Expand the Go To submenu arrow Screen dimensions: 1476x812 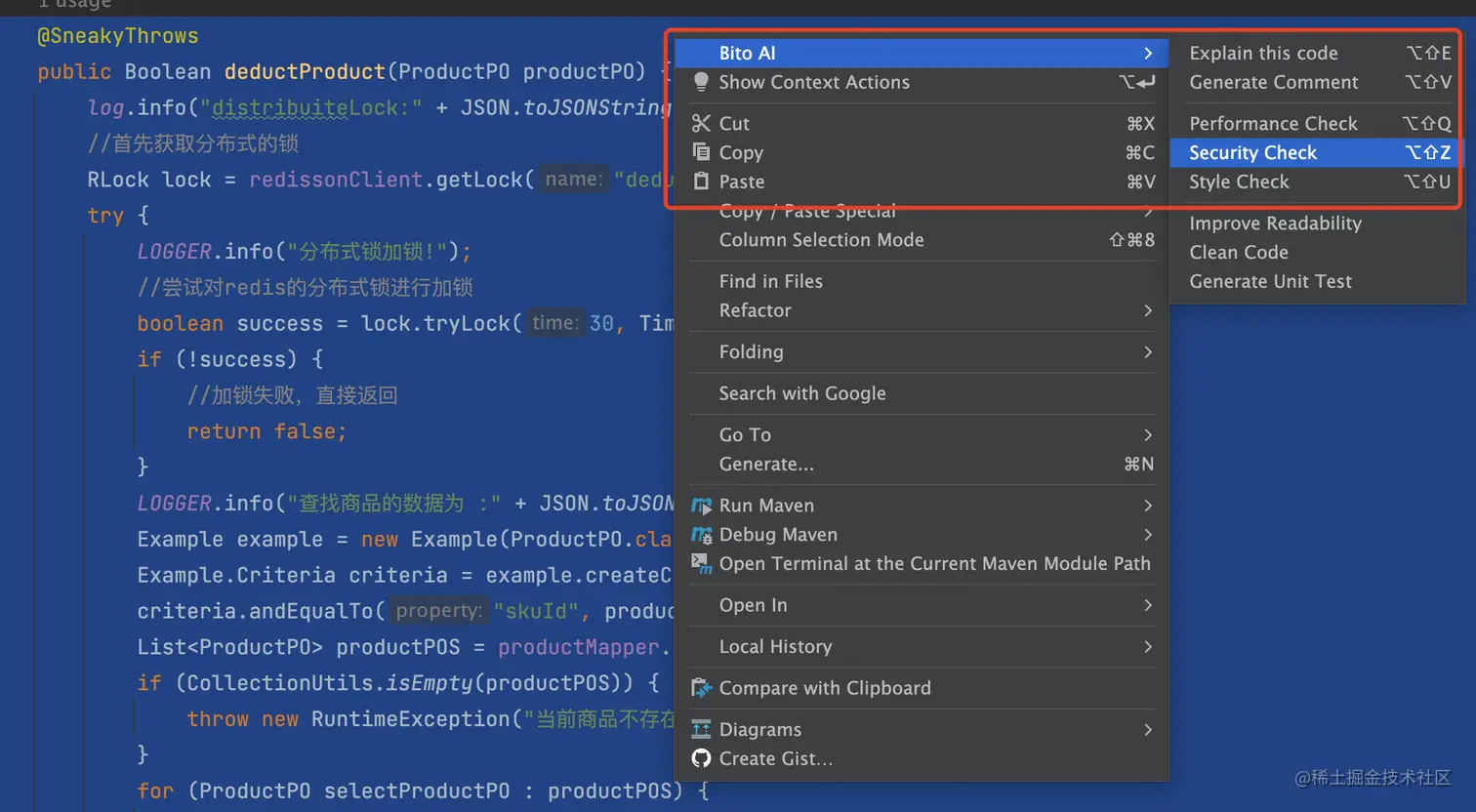[1148, 434]
